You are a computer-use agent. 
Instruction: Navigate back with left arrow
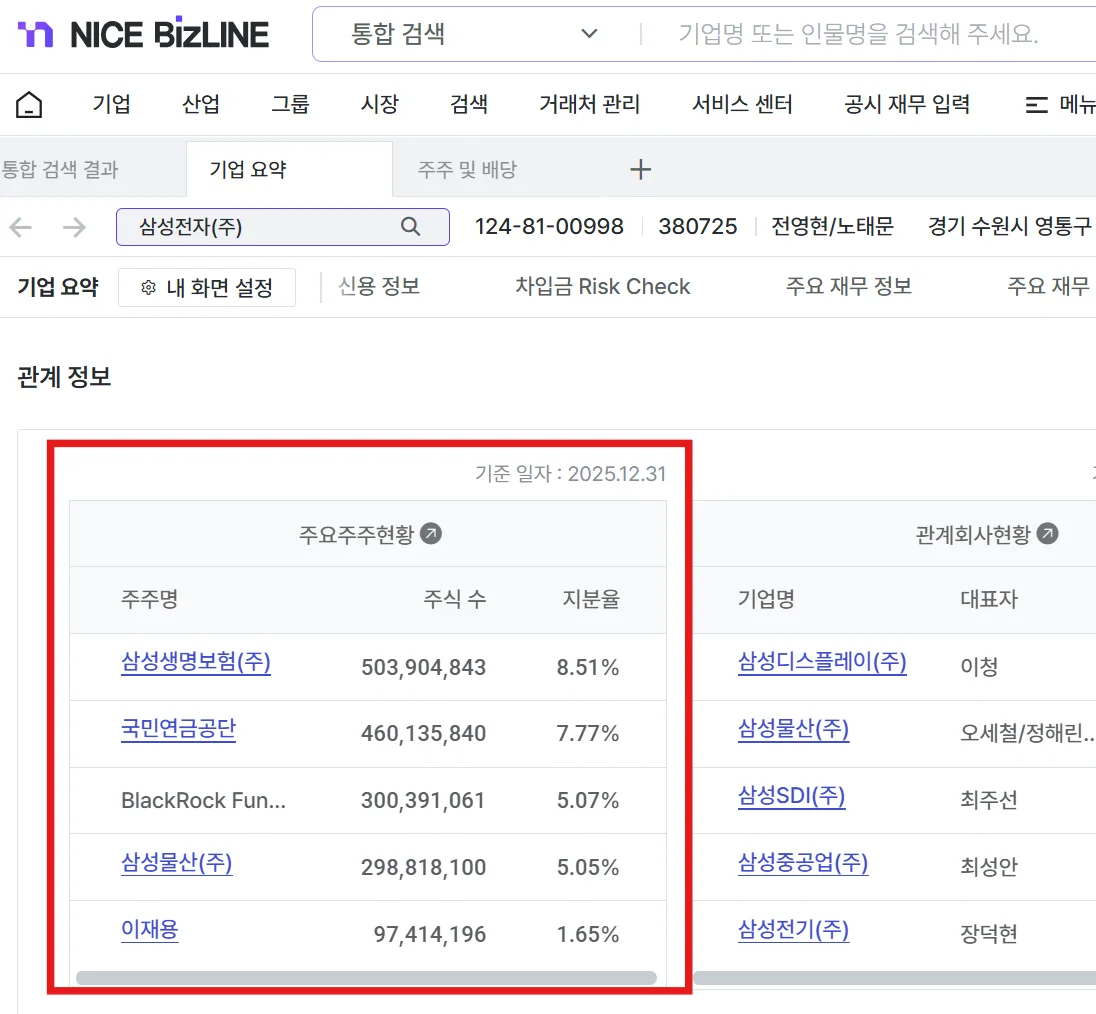(21, 227)
